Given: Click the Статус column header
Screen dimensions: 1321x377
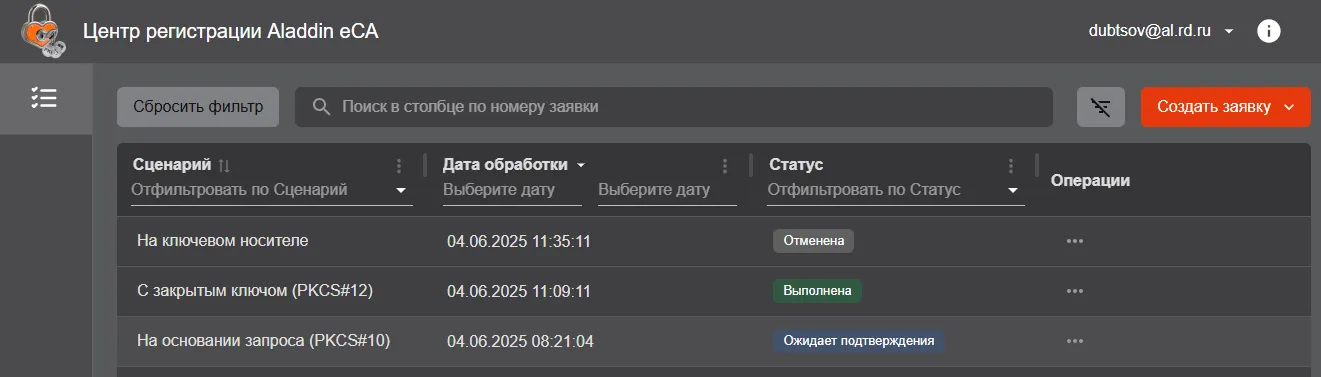Looking at the screenshot, I should point(796,165).
